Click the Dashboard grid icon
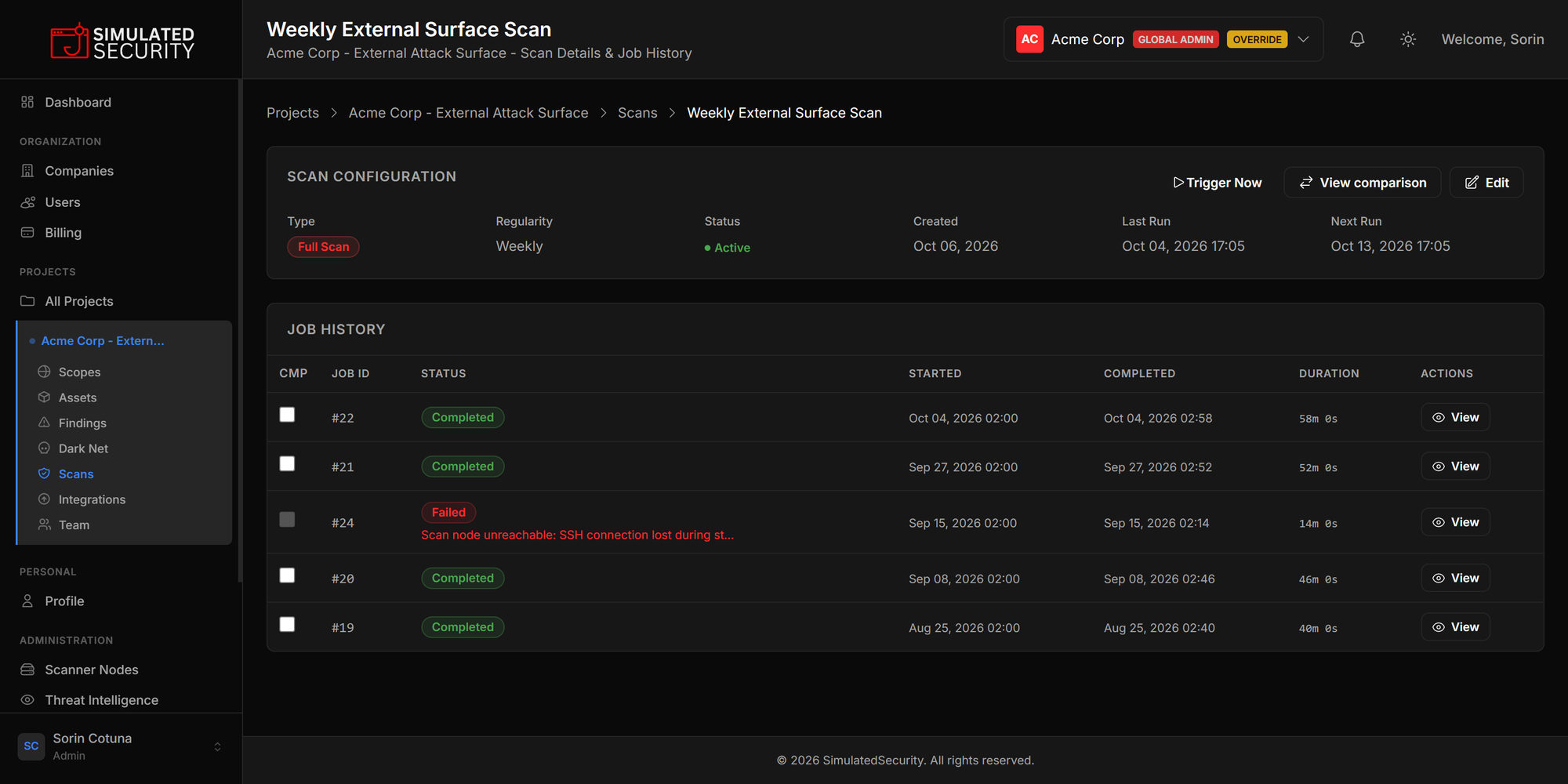Screen dimensions: 1568x784 27,102
